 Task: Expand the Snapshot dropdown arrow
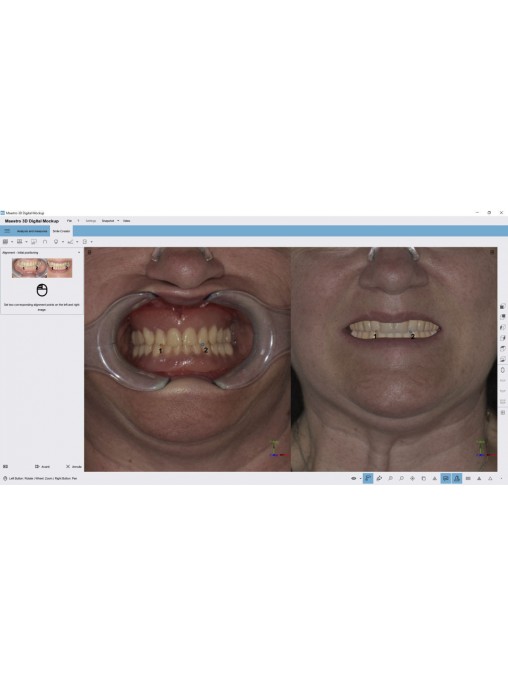coord(118,221)
